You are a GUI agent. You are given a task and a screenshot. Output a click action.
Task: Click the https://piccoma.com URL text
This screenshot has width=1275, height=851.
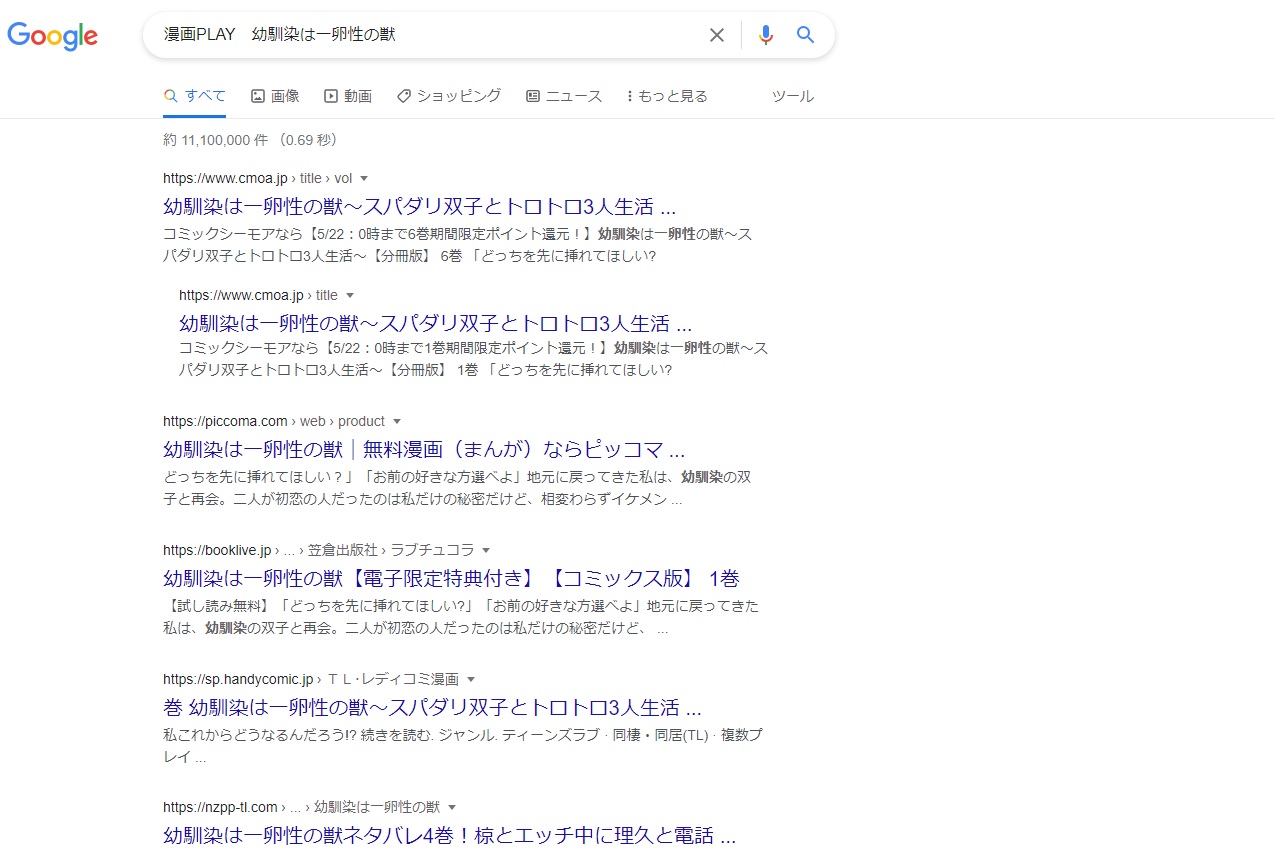pos(225,421)
